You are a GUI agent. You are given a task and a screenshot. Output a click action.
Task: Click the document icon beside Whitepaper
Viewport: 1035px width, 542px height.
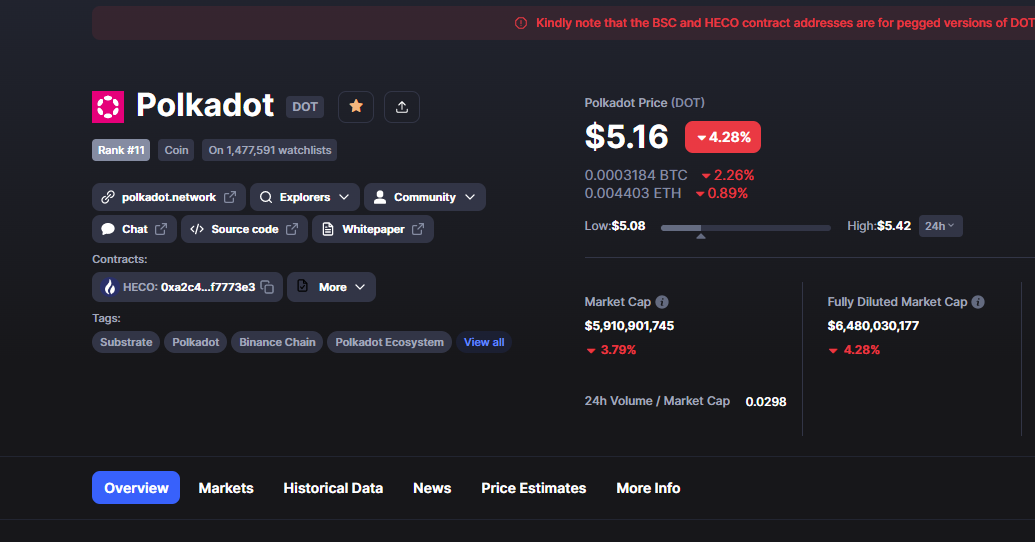pyautogui.click(x=327, y=229)
